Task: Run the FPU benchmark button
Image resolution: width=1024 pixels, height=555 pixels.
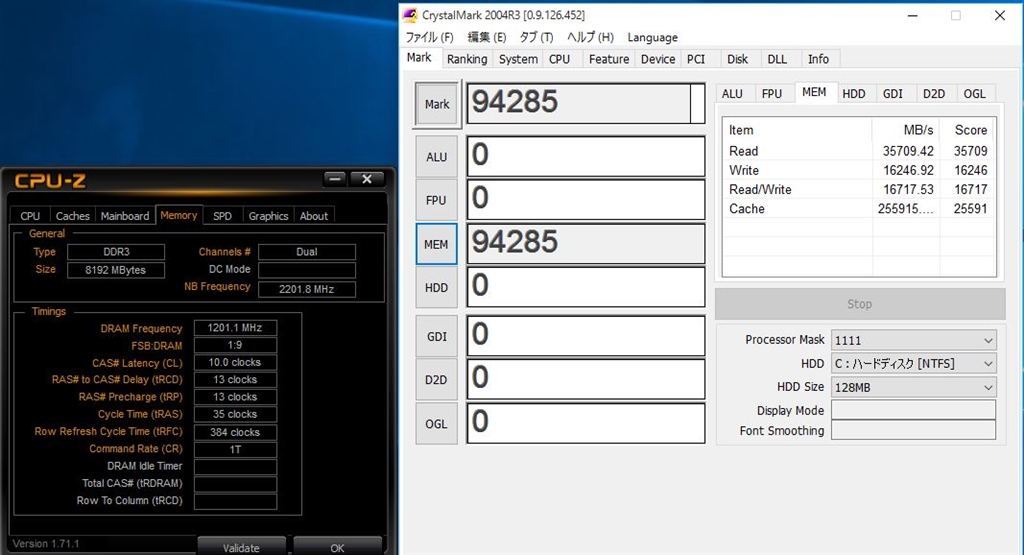Action: click(x=436, y=200)
